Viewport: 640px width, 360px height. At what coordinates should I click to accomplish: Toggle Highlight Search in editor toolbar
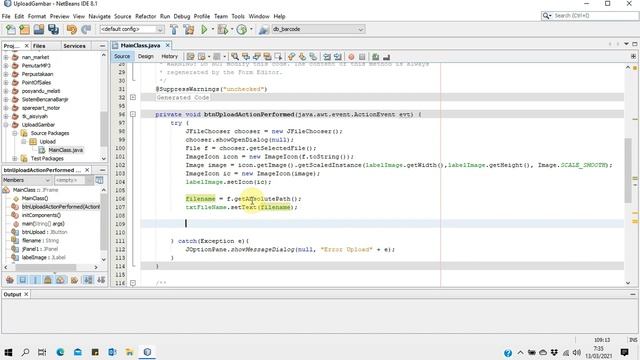click(x=267, y=57)
